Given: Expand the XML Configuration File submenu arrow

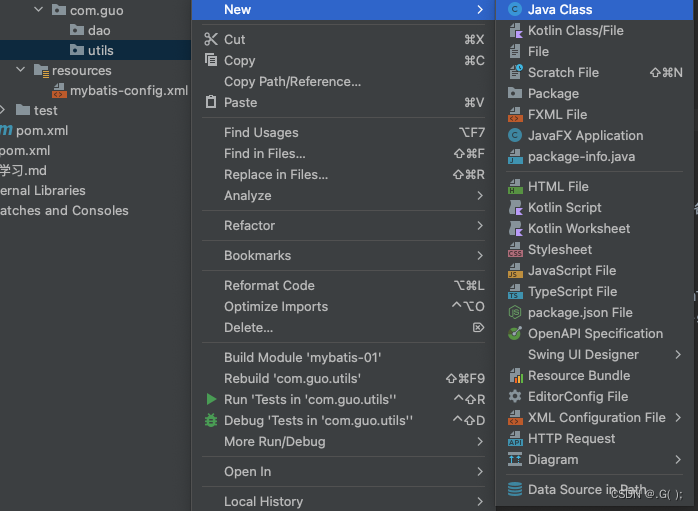Looking at the screenshot, I should 678,418.
